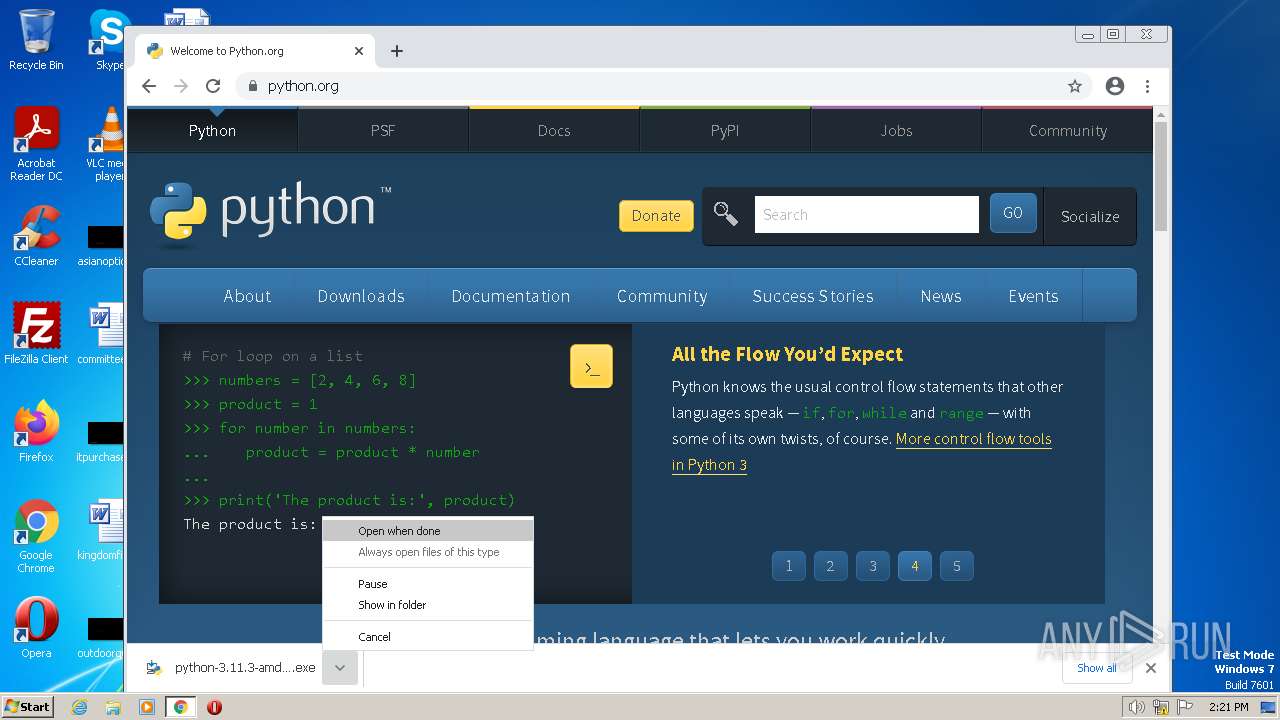Open the Chrome profile avatar
The height and width of the screenshot is (720, 1280).
[1115, 86]
